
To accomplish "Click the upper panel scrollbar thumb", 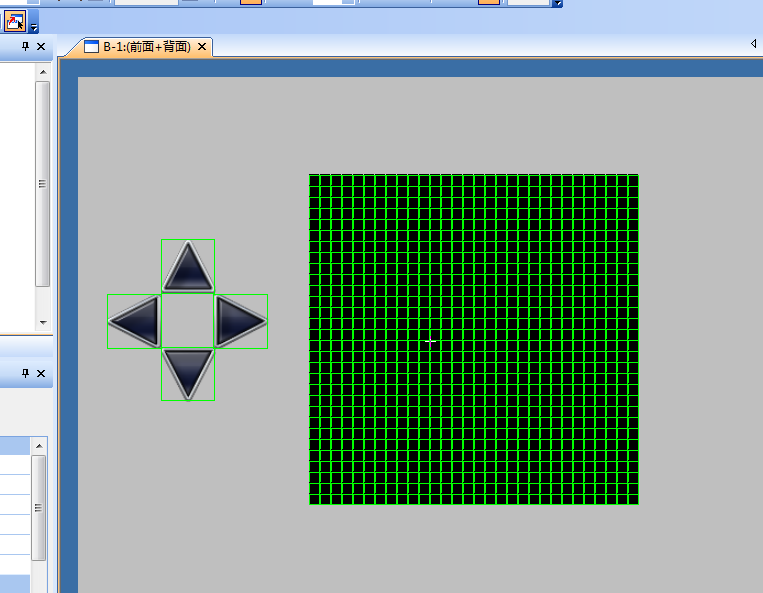I will tap(43, 184).
